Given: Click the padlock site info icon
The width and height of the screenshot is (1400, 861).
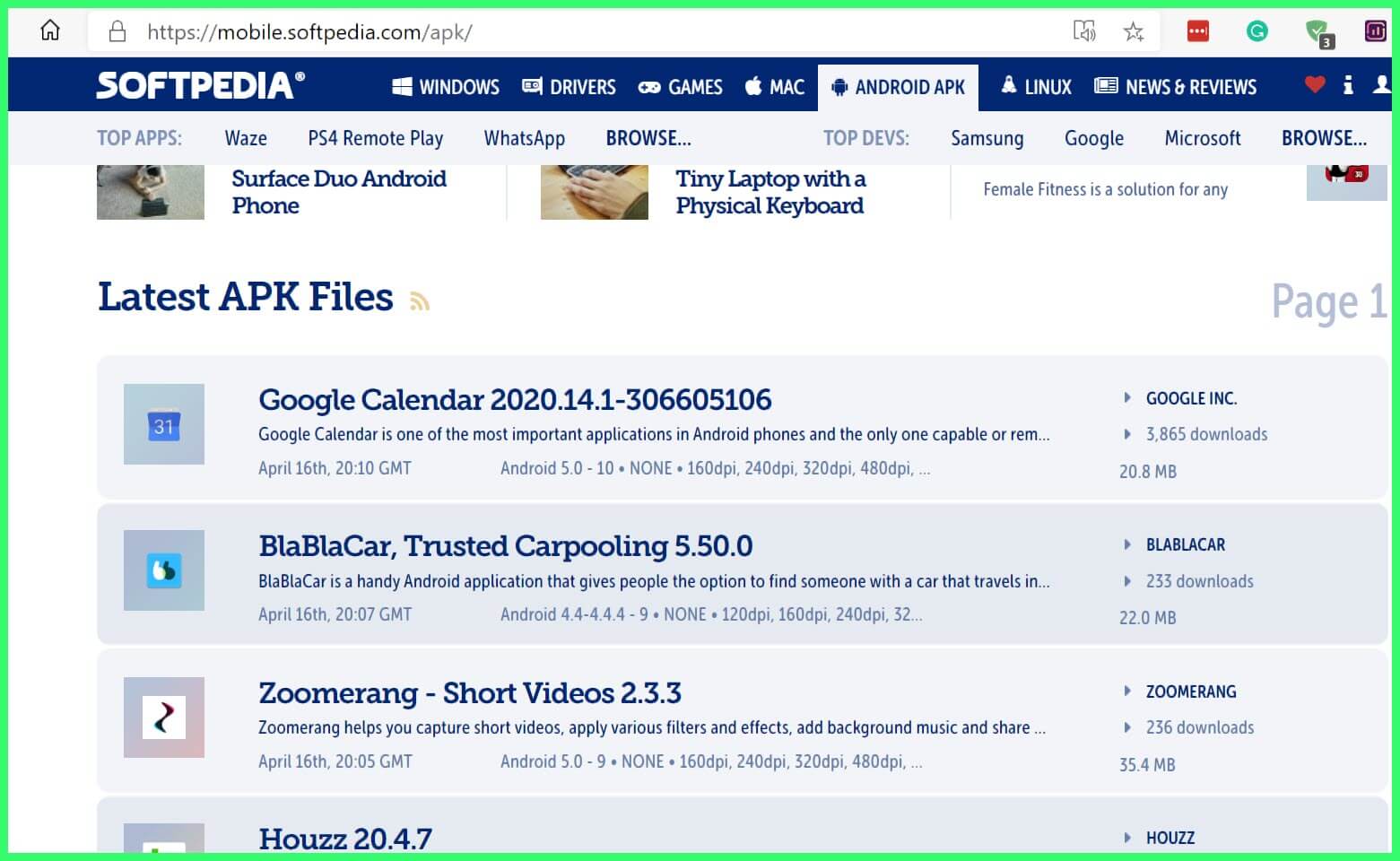Looking at the screenshot, I should (117, 32).
